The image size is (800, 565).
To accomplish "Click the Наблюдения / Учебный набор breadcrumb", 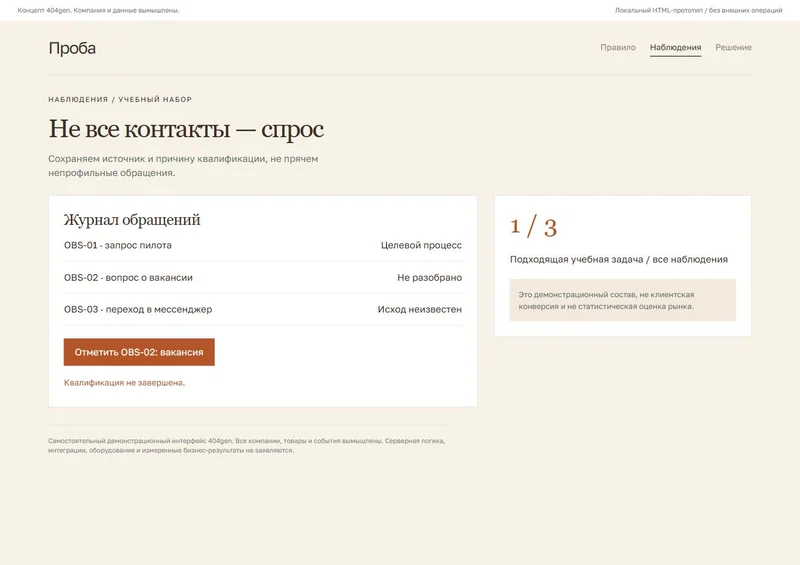I will click(x=120, y=100).
